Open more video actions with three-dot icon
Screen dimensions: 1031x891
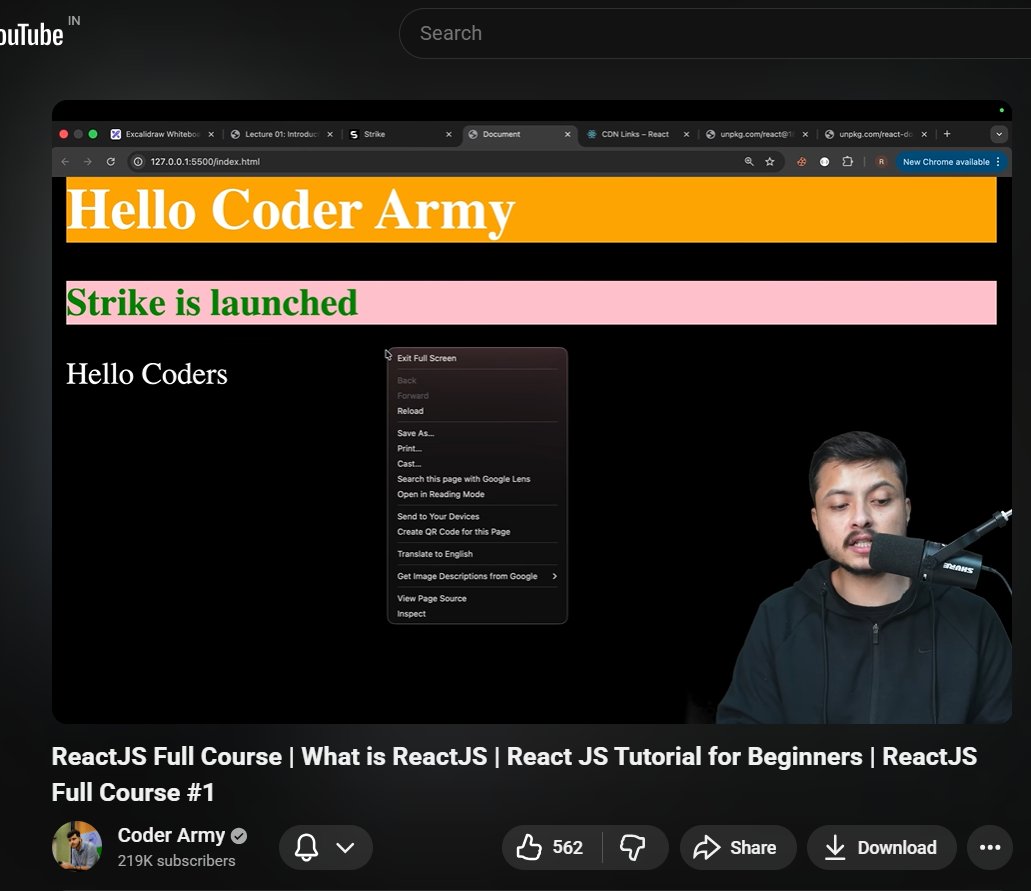pos(989,847)
